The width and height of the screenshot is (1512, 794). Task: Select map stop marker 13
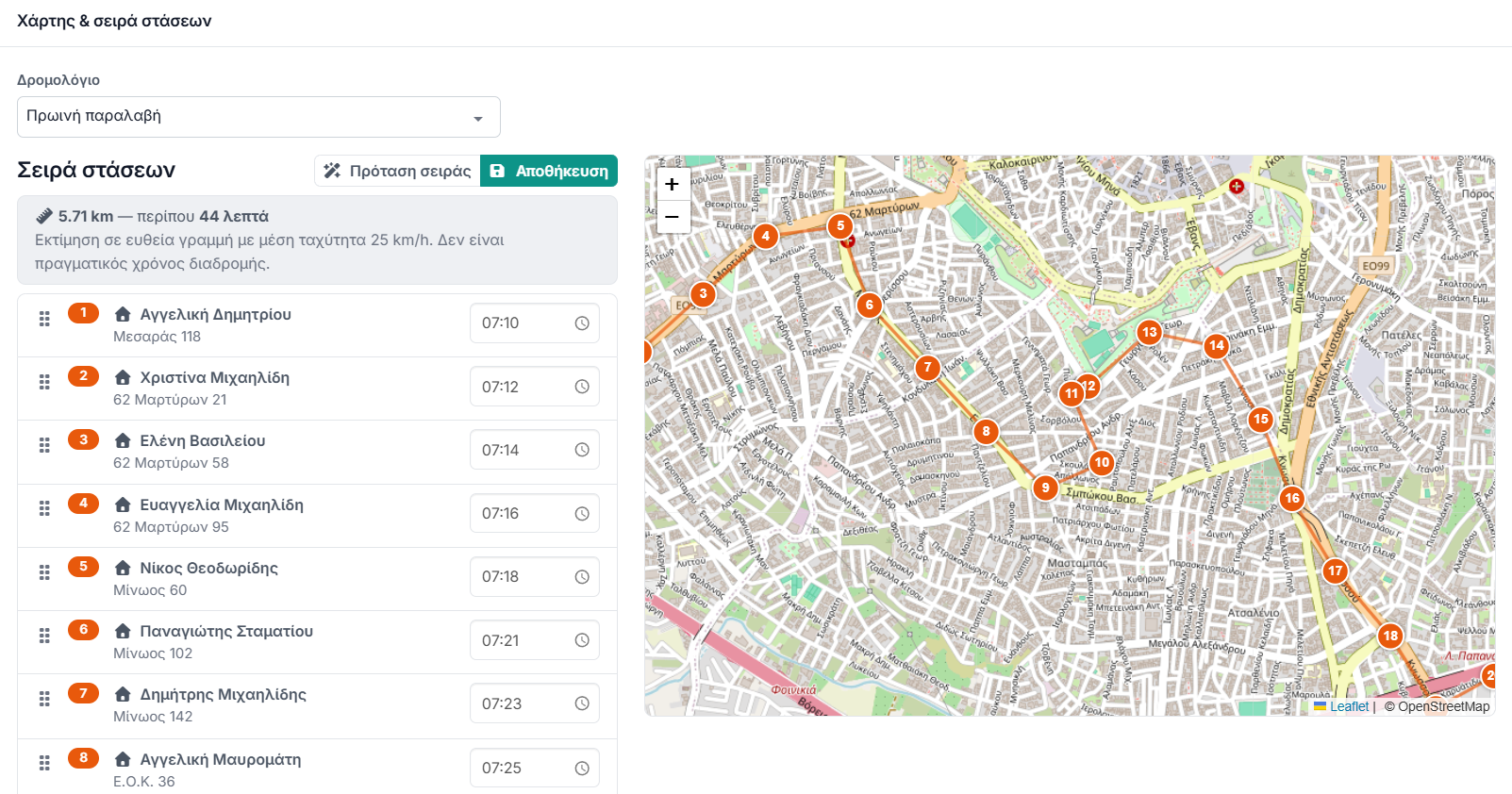[x=1149, y=332]
